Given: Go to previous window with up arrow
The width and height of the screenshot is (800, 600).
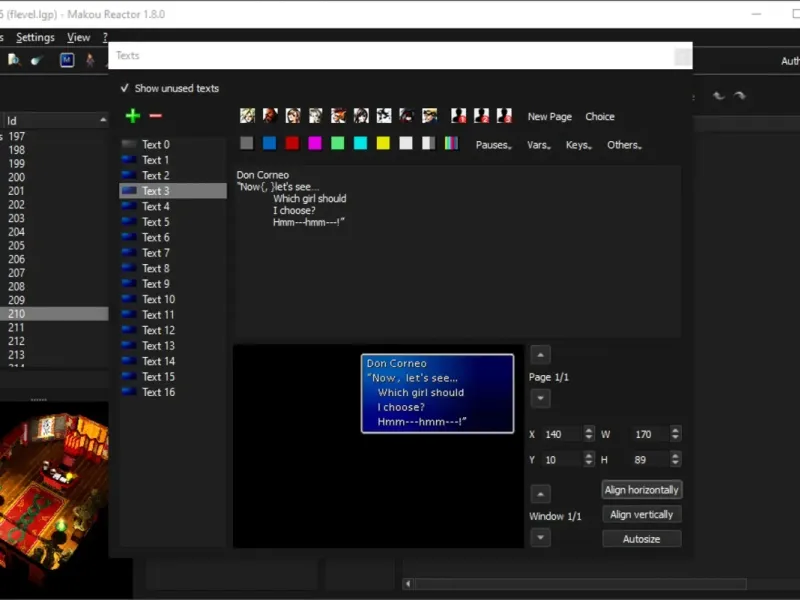Looking at the screenshot, I should [540, 494].
